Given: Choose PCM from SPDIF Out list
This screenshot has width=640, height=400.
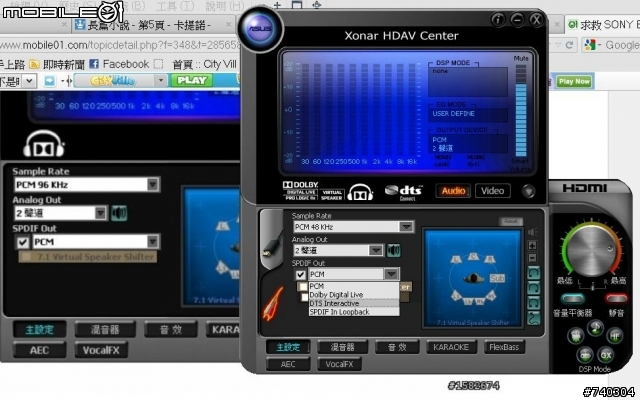Looking at the screenshot, I should point(353,286).
